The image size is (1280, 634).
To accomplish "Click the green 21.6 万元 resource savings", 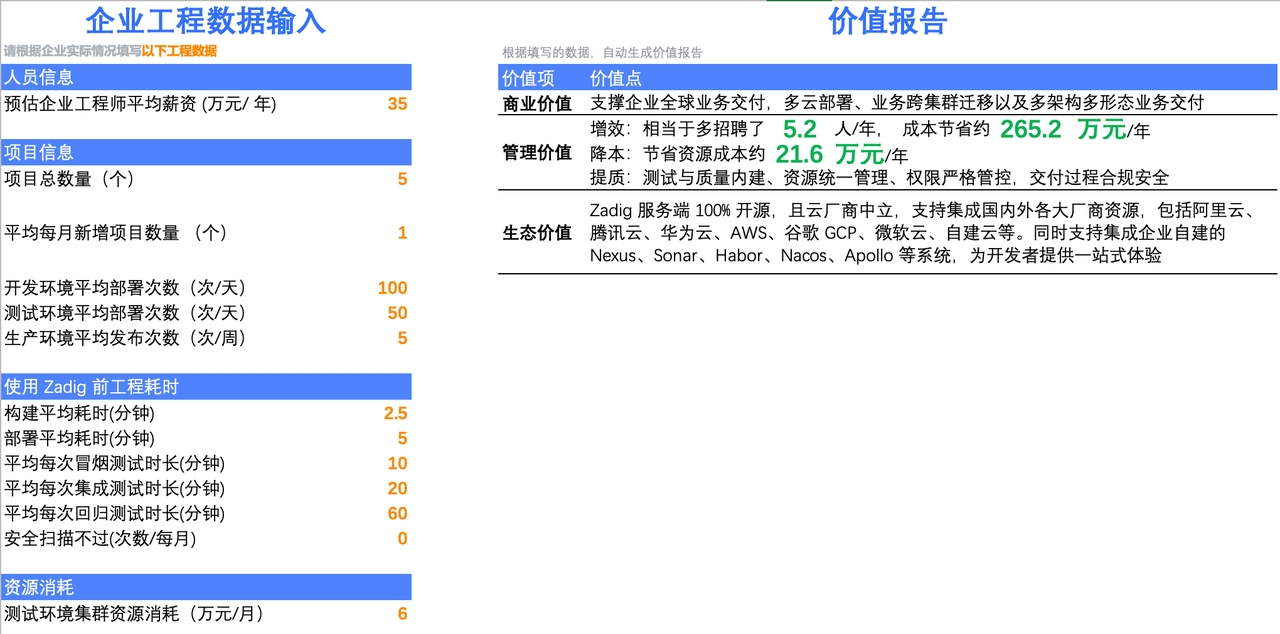I will pyautogui.click(x=830, y=154).
